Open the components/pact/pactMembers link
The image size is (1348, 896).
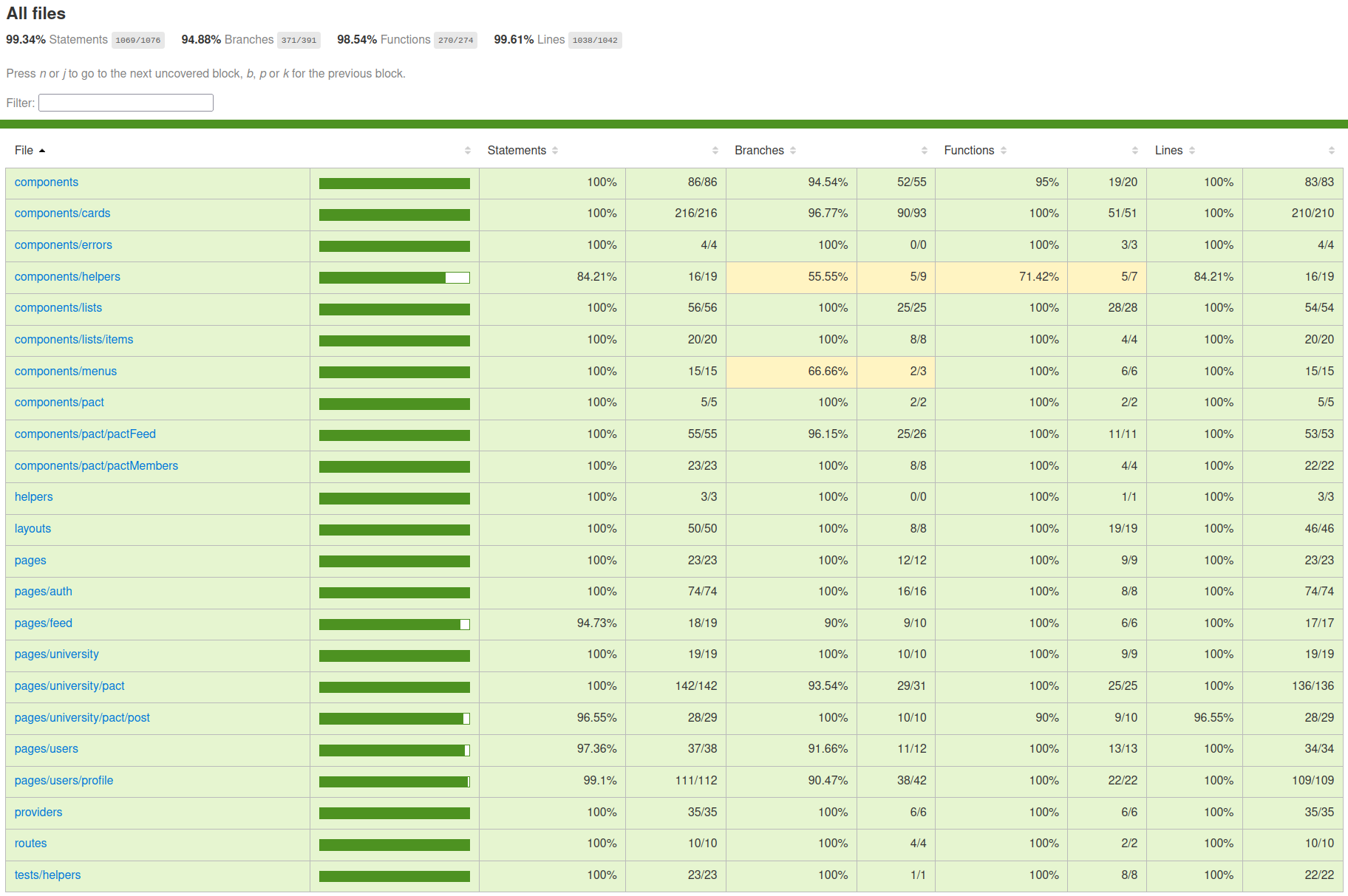96,466
